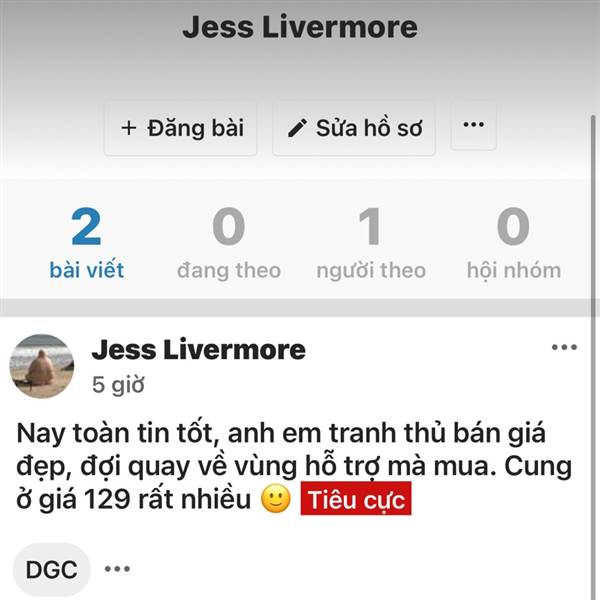This screenshot has height=600, width=600.
Task: Click the post author name Jess Livermore
Action: [198, 350]
